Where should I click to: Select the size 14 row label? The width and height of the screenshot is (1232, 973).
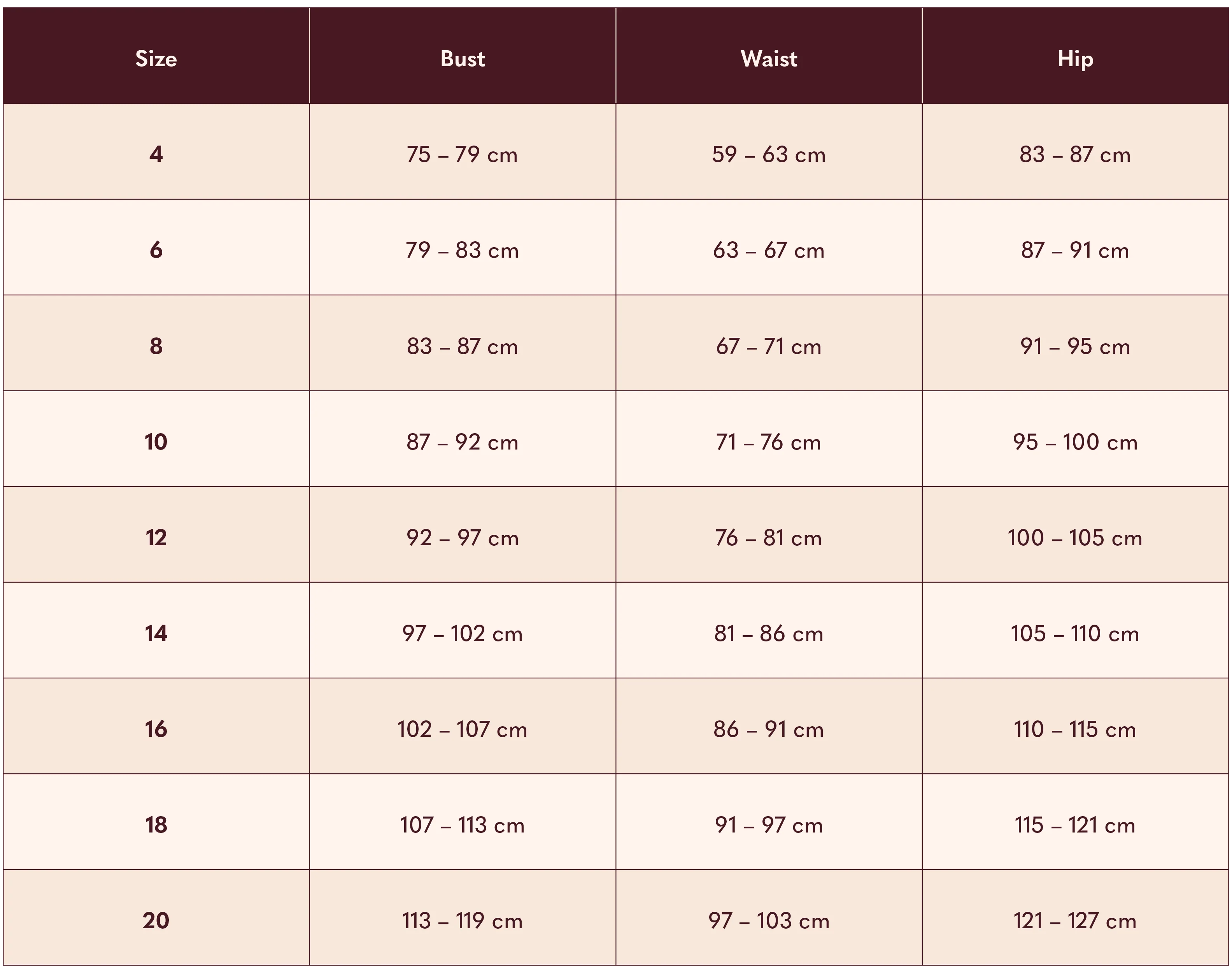click(x=156, y=634)
